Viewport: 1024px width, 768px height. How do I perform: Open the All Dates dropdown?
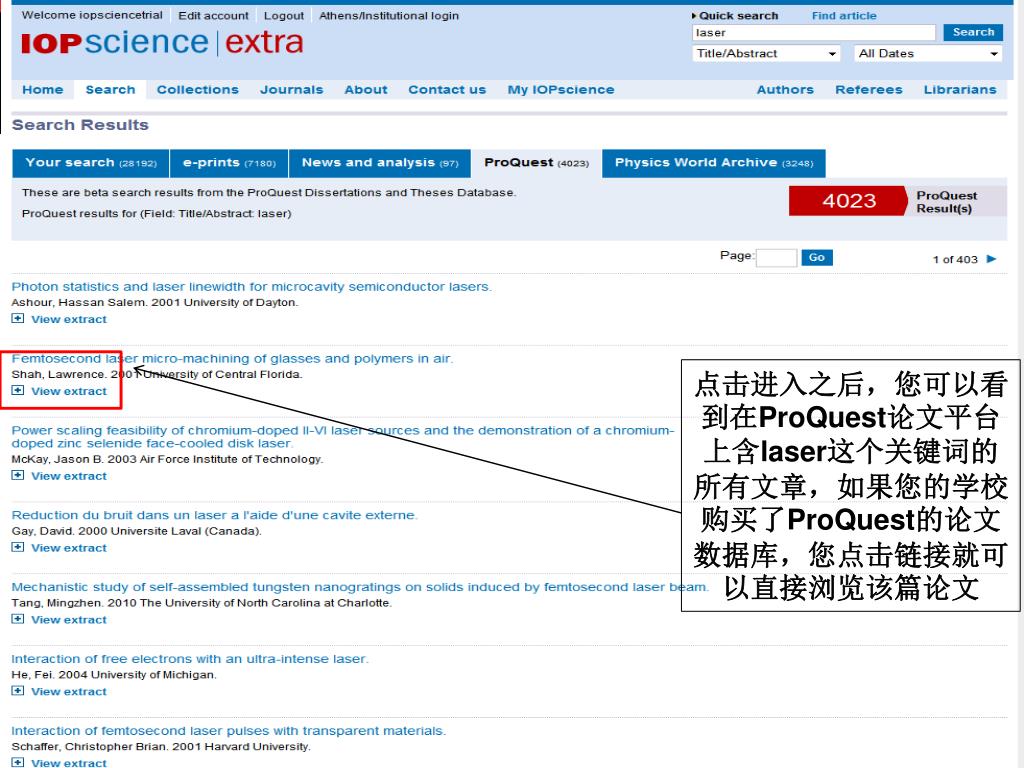click(928, 54)
